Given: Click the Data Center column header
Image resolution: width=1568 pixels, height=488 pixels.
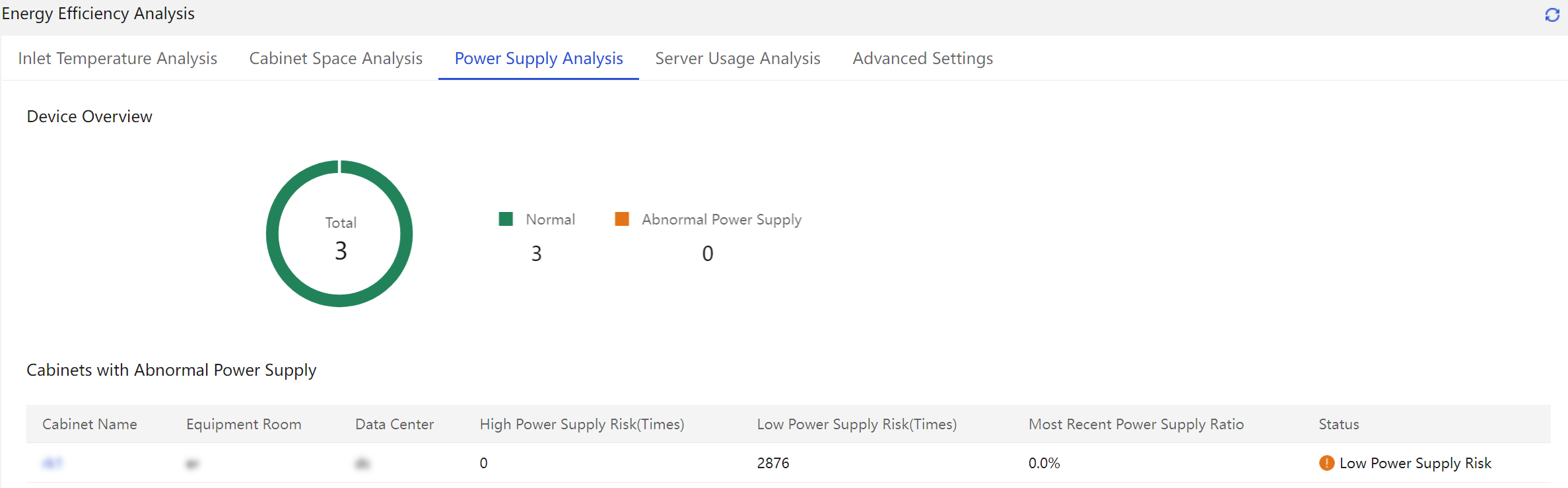Looking at the screenshot, I should [x=395, y=424].
